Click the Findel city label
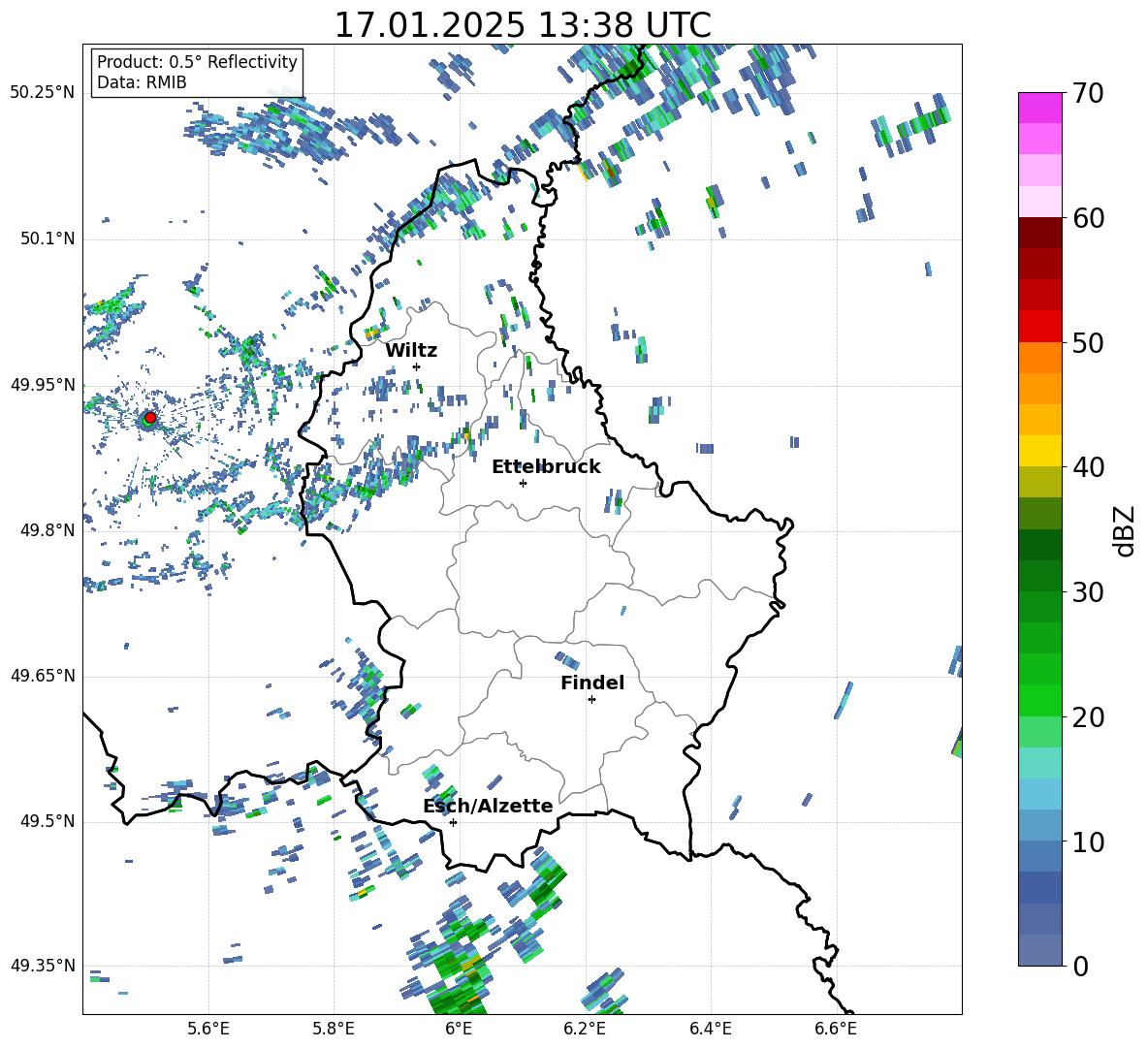Image resolution: width=1148 pixels, height=1048 pixels. (x=592, y=683)
